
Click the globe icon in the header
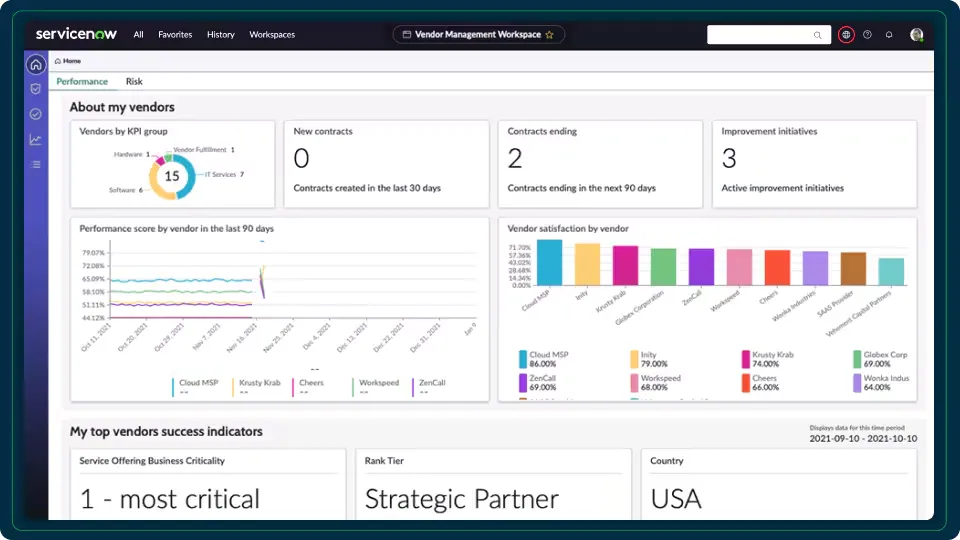846,35
